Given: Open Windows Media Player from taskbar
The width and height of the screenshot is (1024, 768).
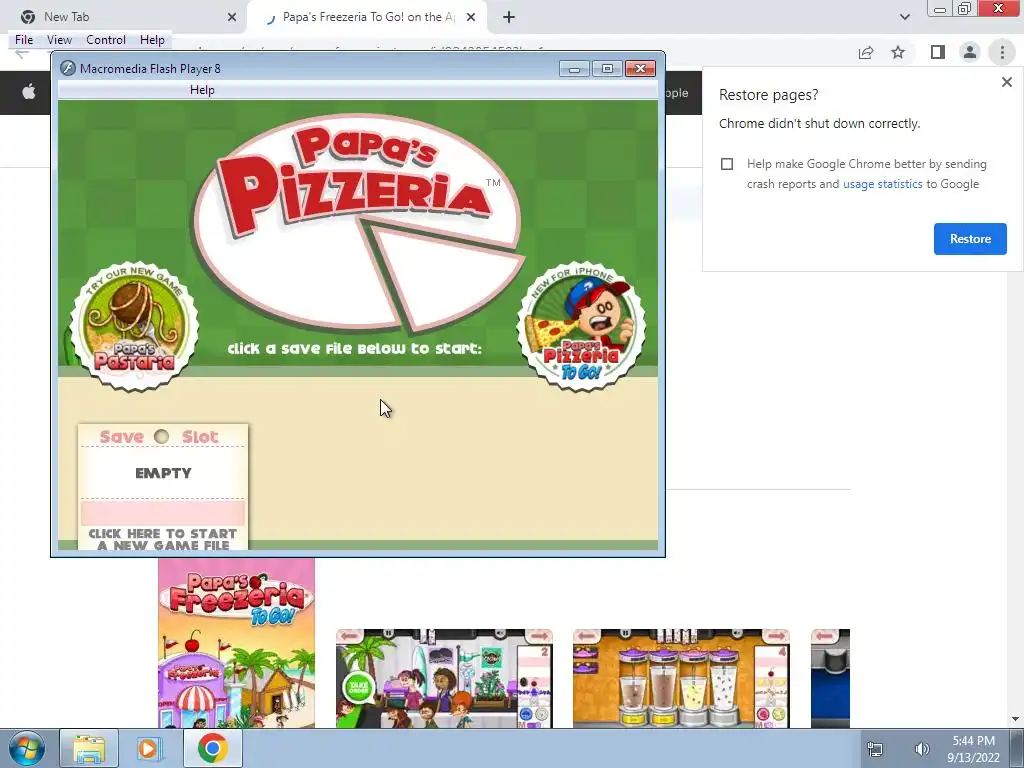Looking at the screenshot, I should (149, 748).
